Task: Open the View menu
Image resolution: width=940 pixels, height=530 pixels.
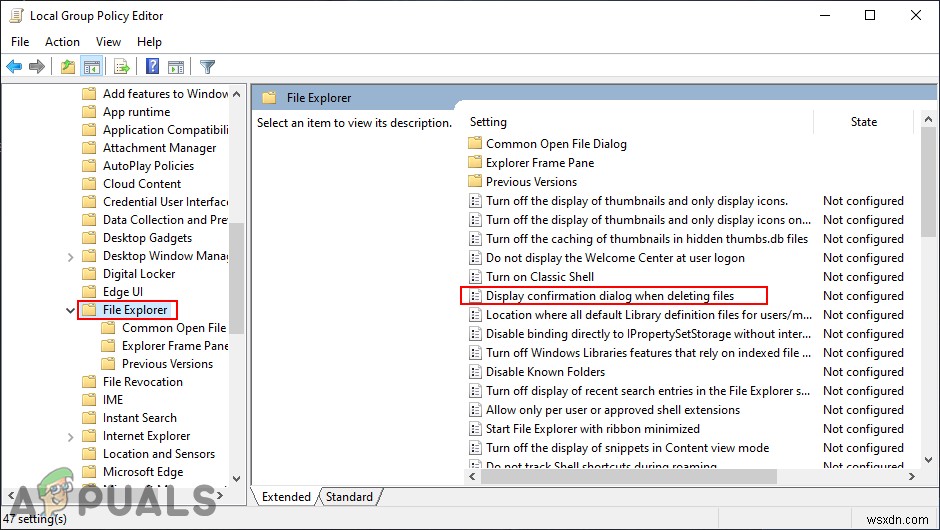Action: click(x=108, y=41)
